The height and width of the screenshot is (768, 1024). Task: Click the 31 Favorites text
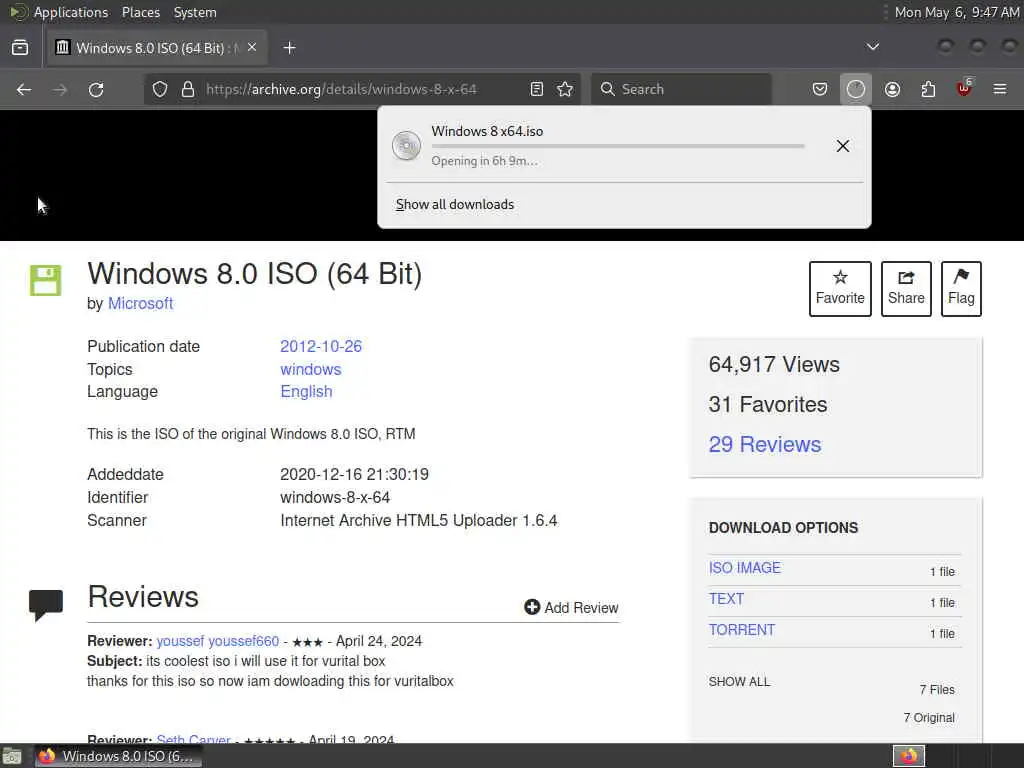point(768,404)
